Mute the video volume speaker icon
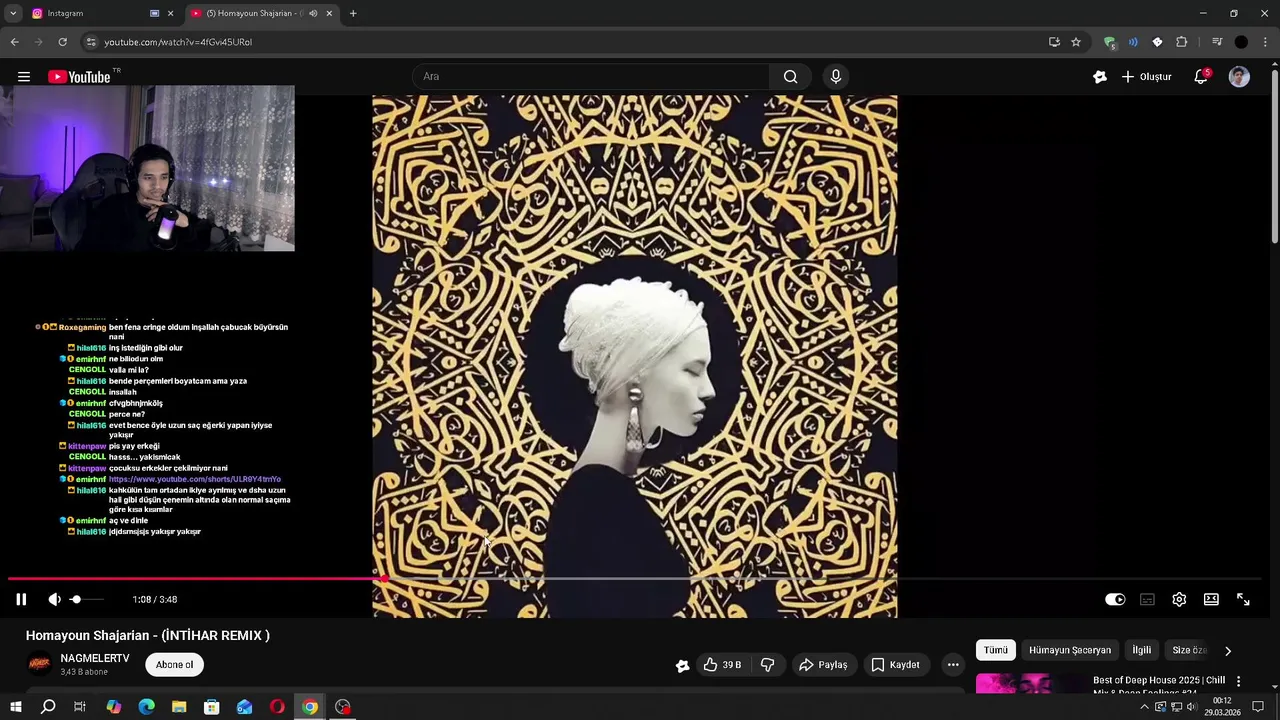 54,599
